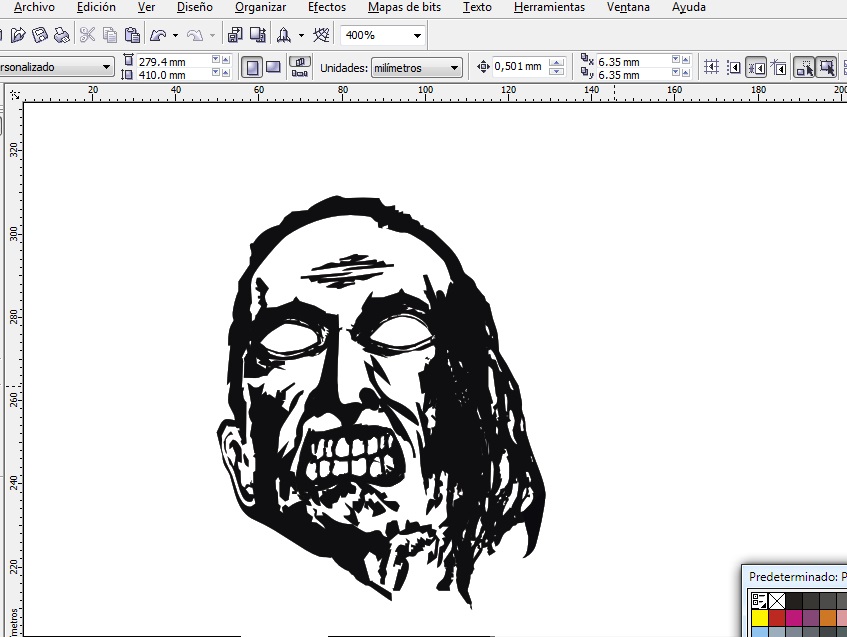This screenshot has width=847, height=637.
Task: Click the Import icon in toolbar
Action: coord(234,35)
